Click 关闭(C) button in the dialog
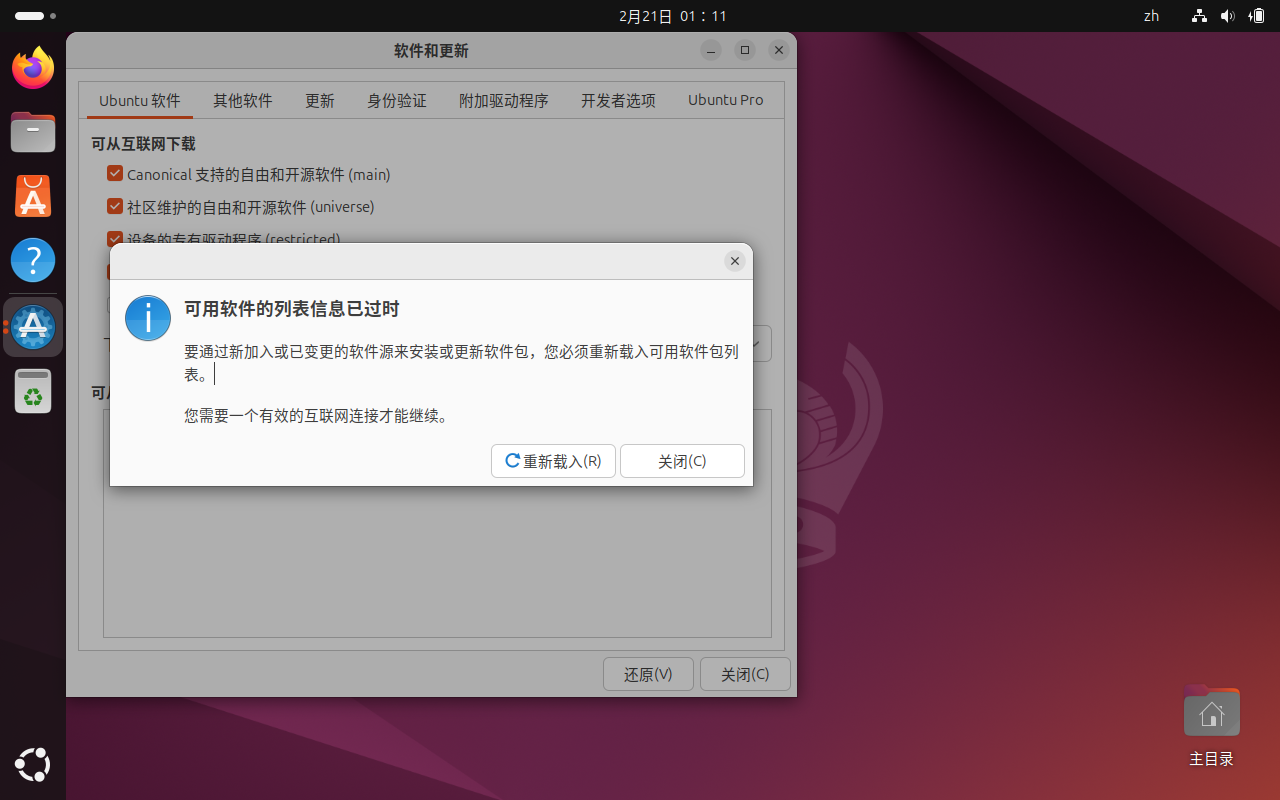This screenshot has height=800, width=1280. click(x=682, y=461)
